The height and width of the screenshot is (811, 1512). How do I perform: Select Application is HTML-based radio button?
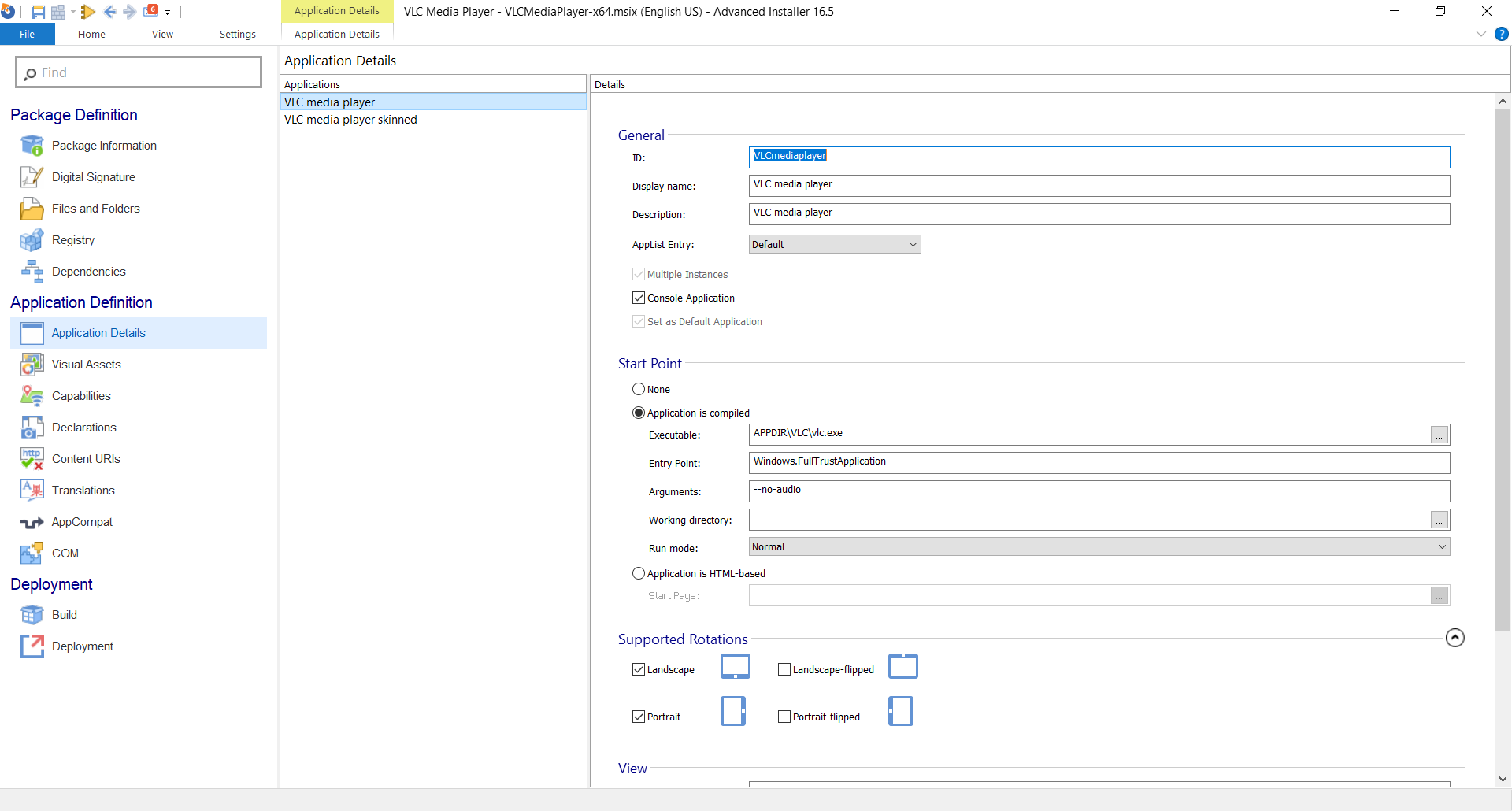coord(639,573)
